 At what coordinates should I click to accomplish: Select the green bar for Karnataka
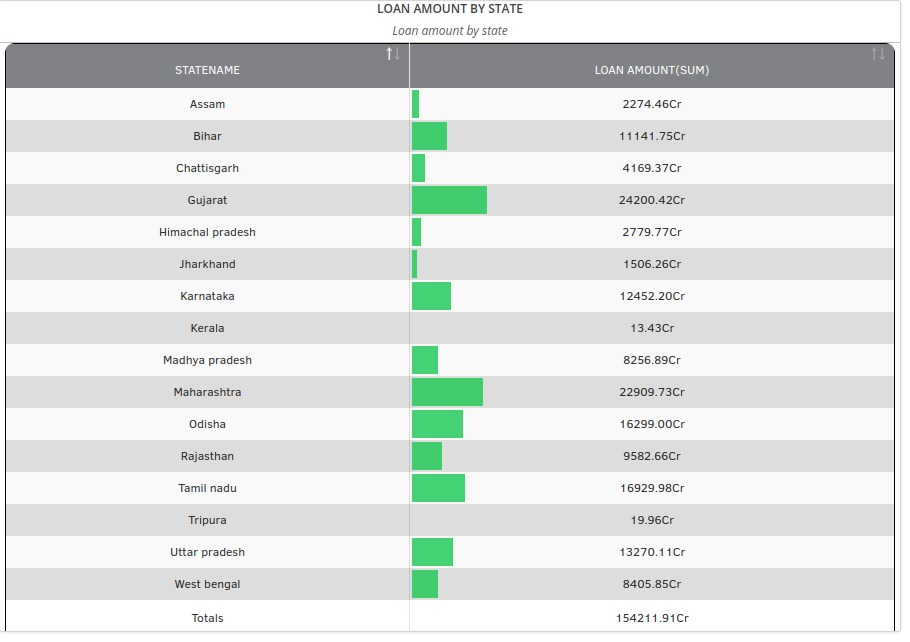(432, 296)
